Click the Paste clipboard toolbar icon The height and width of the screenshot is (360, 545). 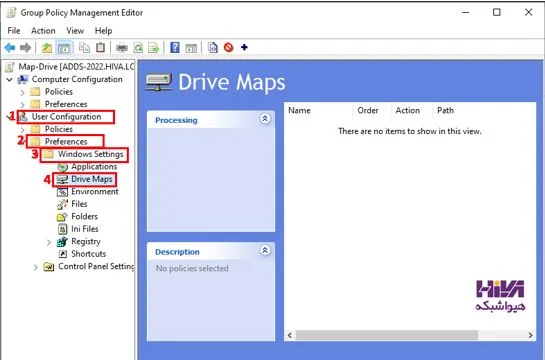(x=100, y=47)
